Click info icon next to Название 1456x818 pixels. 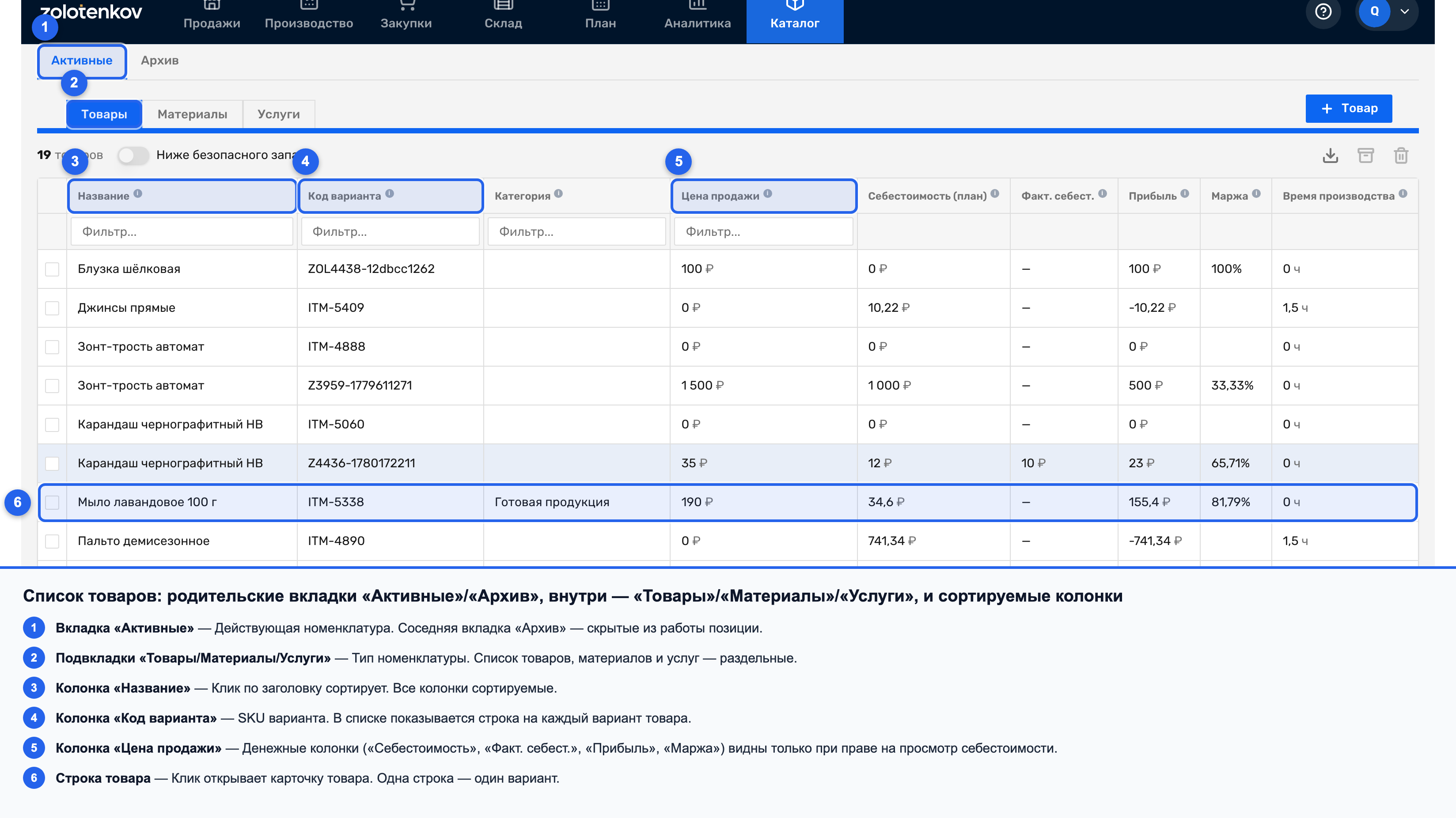tap(138, 193)
